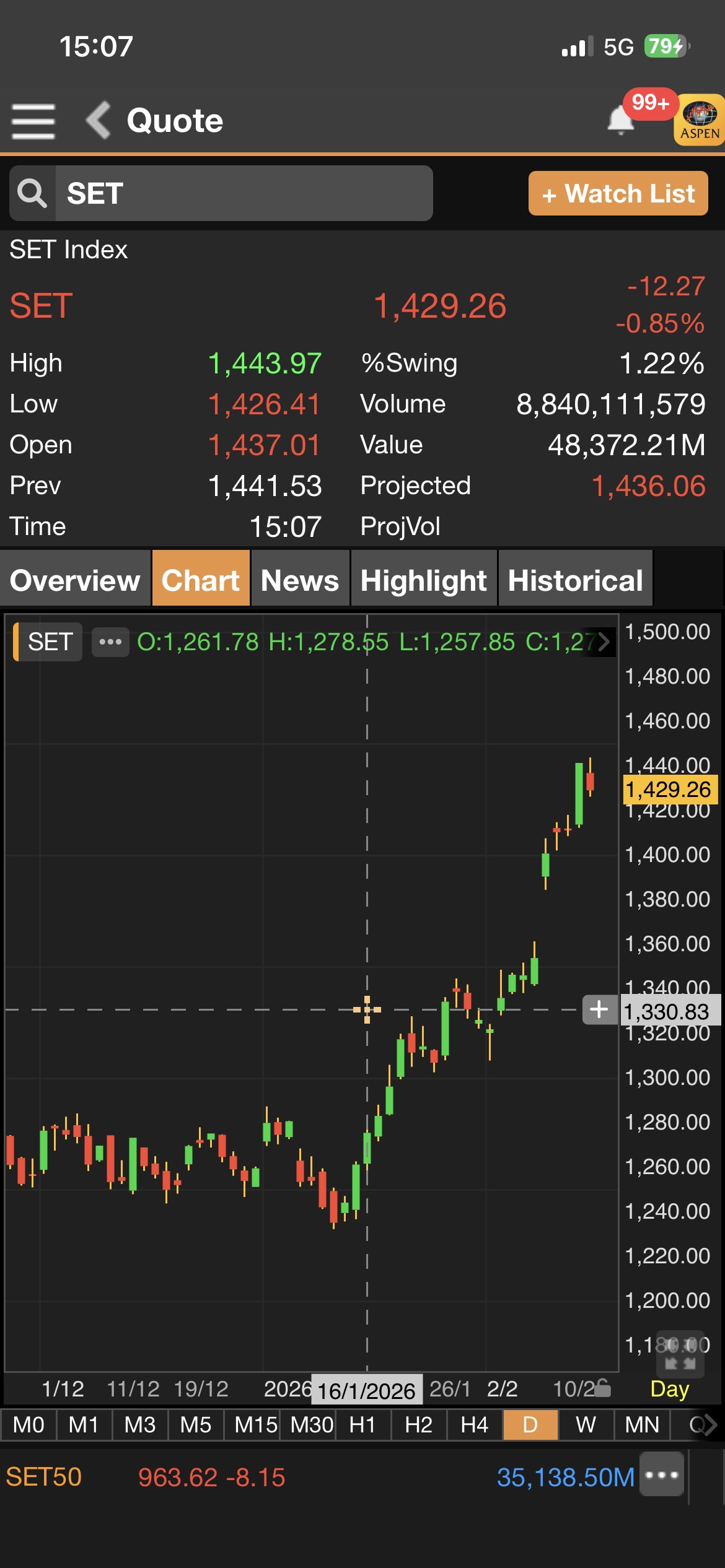Switch to the News tab
Image resolution: width=725 pixels, height=1568 pixels.
[300, 580]
